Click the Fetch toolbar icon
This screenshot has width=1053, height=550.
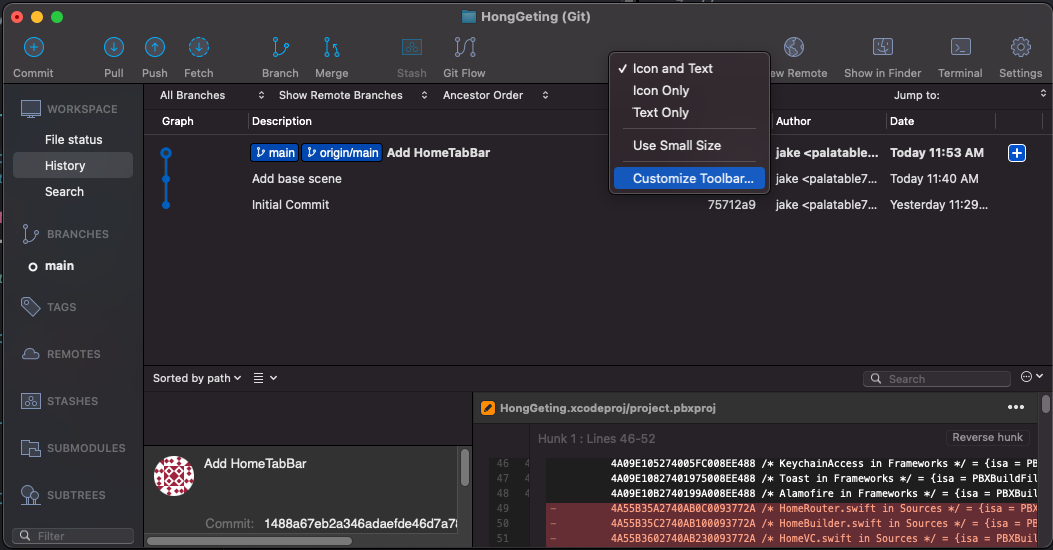[199, 48]
